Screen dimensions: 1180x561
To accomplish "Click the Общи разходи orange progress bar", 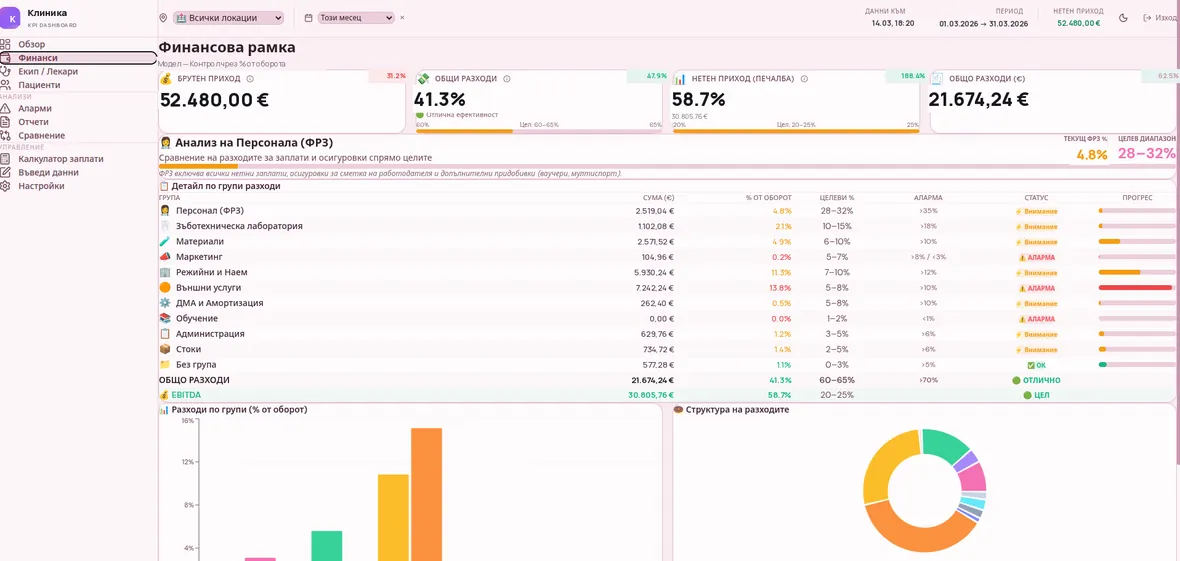I will [x=464, y=131].
